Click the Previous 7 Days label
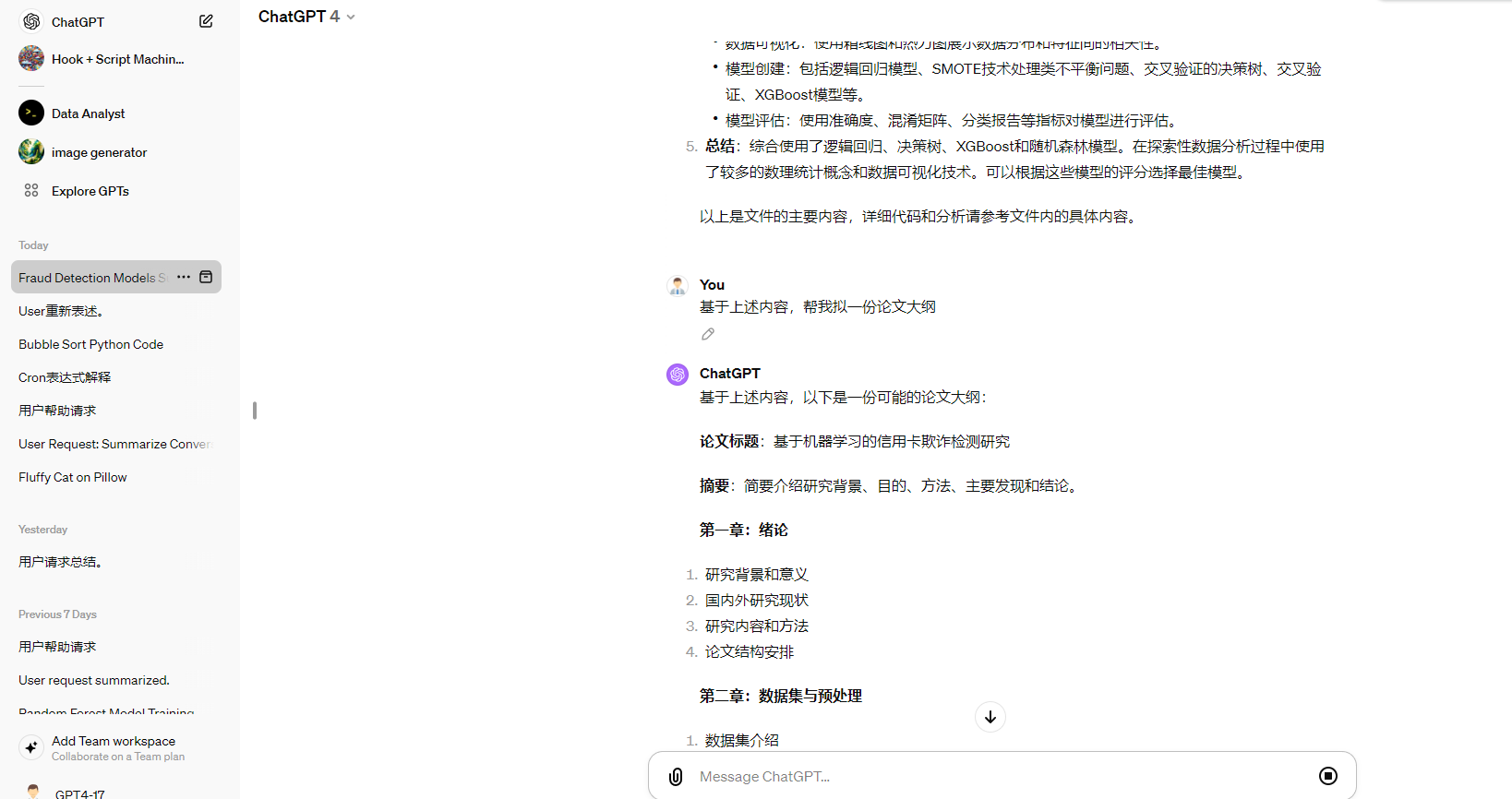The image size is (1512, 799). (57, 614)
